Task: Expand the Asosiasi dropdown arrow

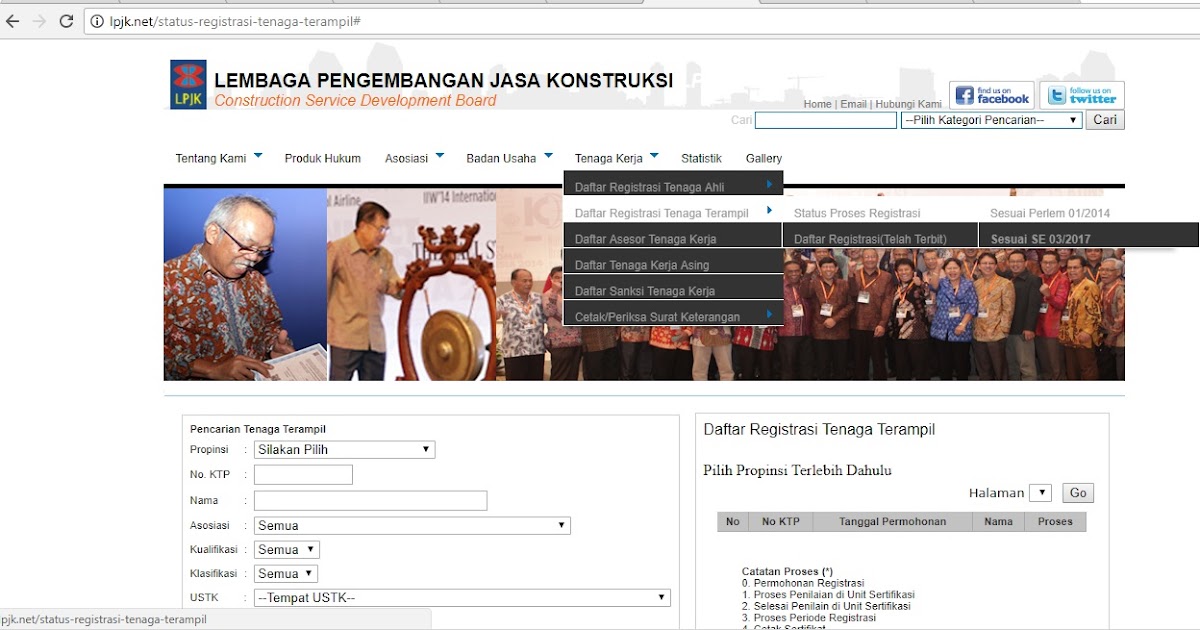Action: click(438, 156)
